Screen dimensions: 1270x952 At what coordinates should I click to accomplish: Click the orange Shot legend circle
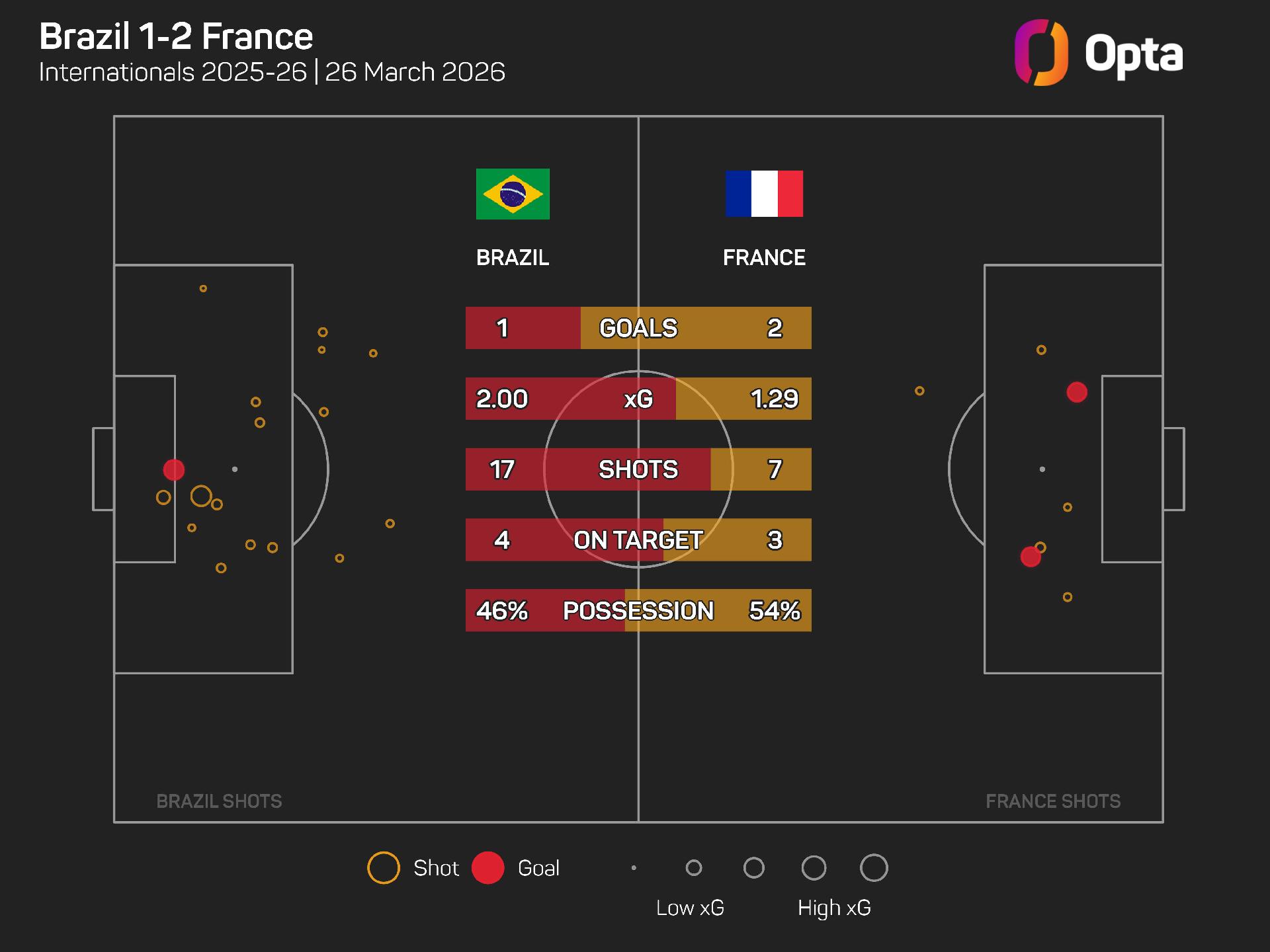[x=384, y=868]
